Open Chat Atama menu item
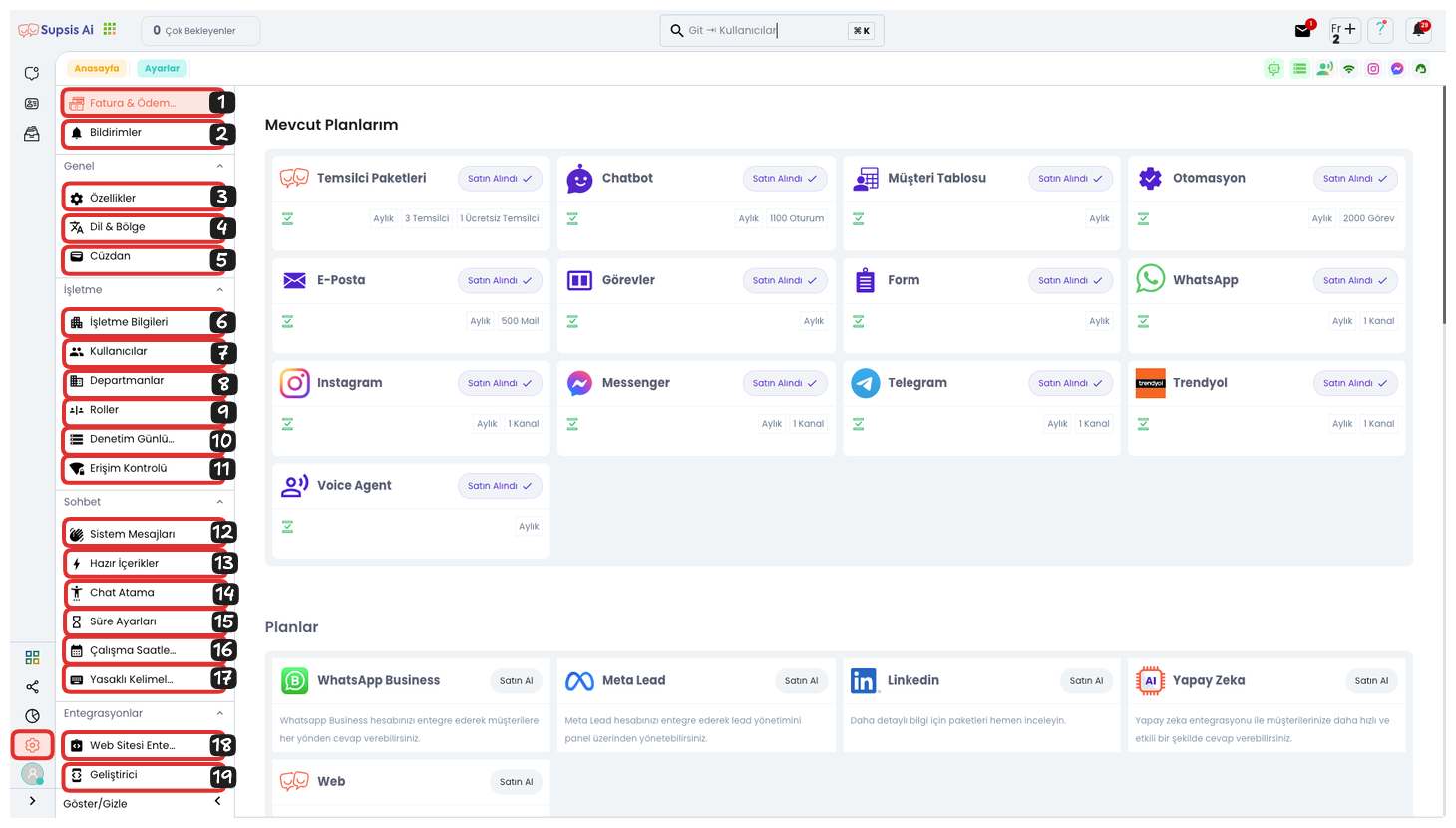1456x828 pixels. tap(146, 593)
